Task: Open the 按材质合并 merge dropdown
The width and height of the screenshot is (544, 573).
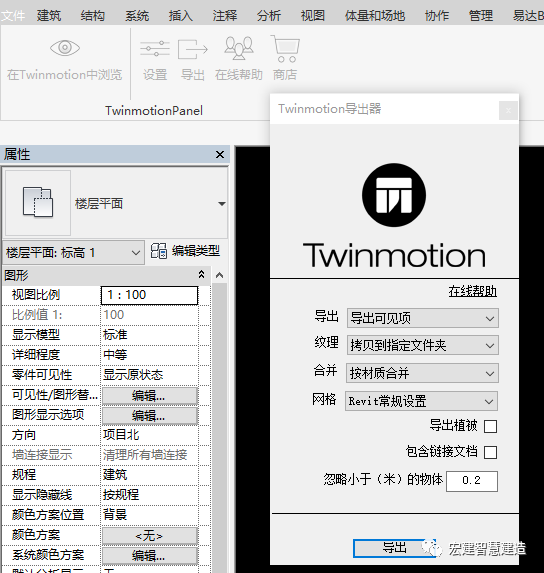Action: tap(422, 373)
